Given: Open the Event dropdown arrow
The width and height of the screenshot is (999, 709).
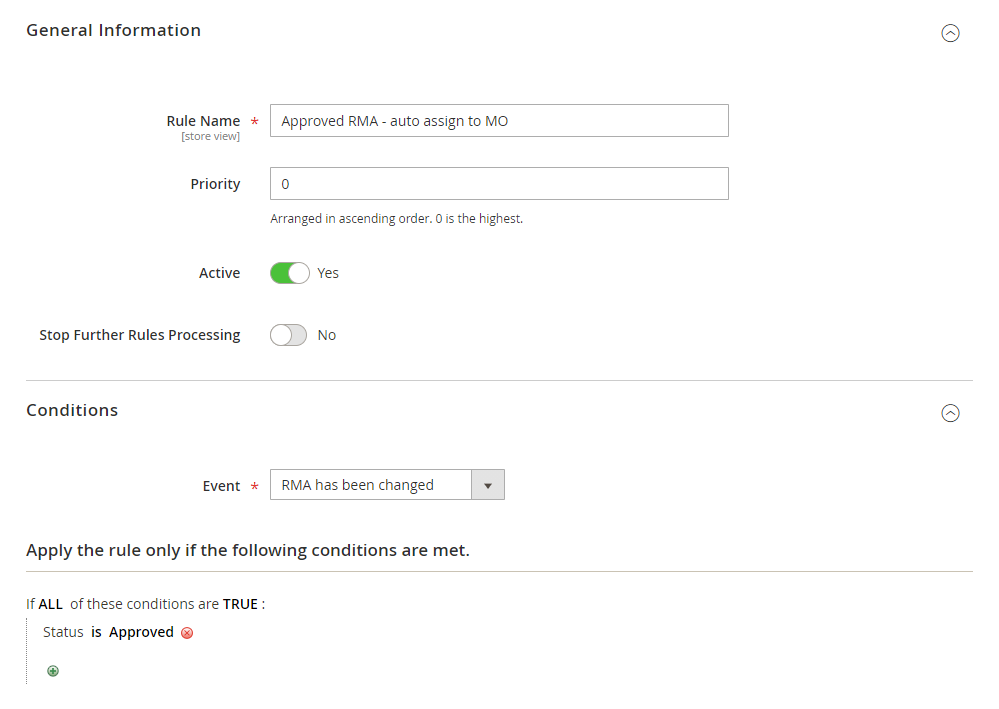Looking at the screenshot, I should tap(488, 485).
